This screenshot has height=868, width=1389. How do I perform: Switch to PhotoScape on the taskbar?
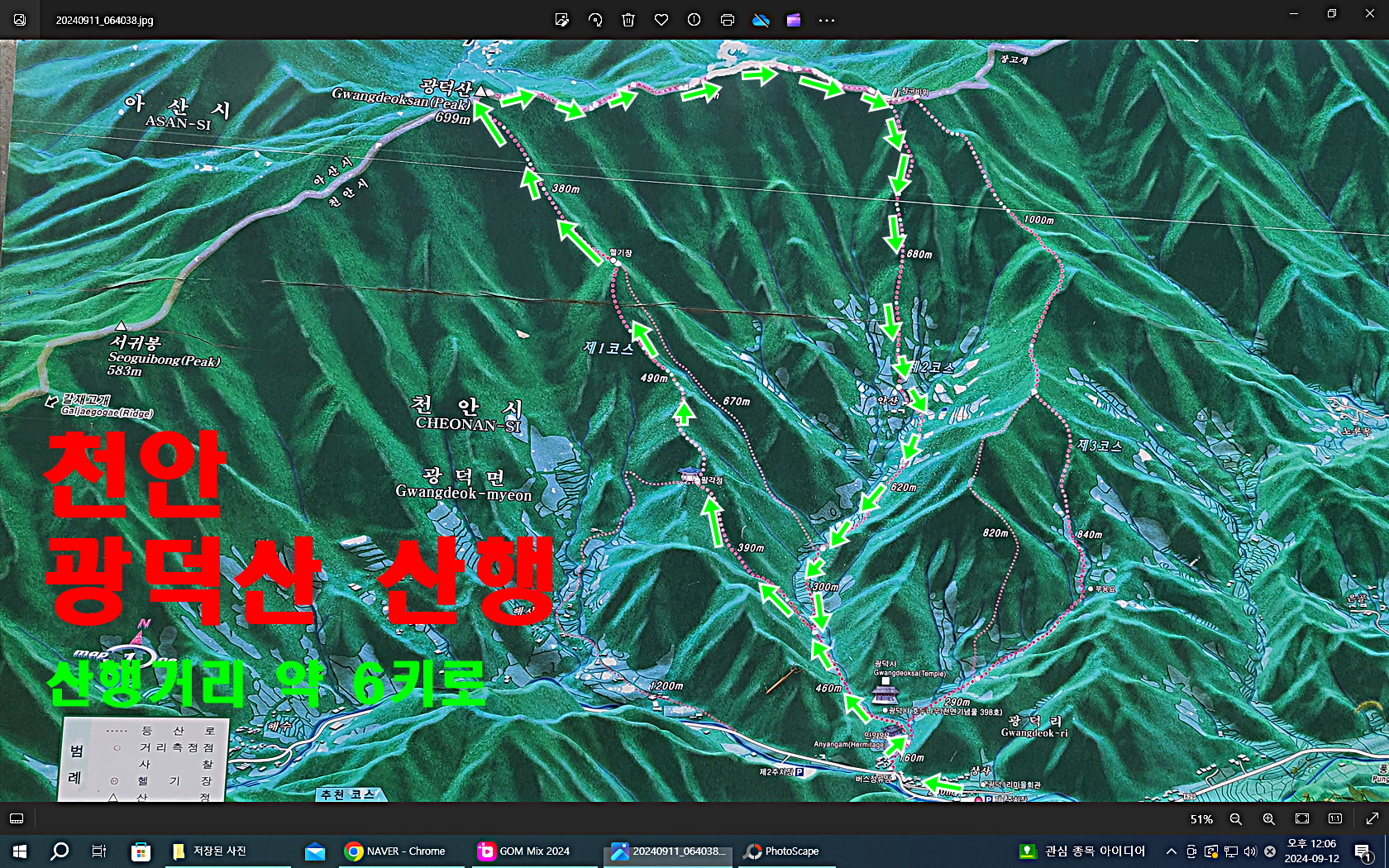coord(782,851)
